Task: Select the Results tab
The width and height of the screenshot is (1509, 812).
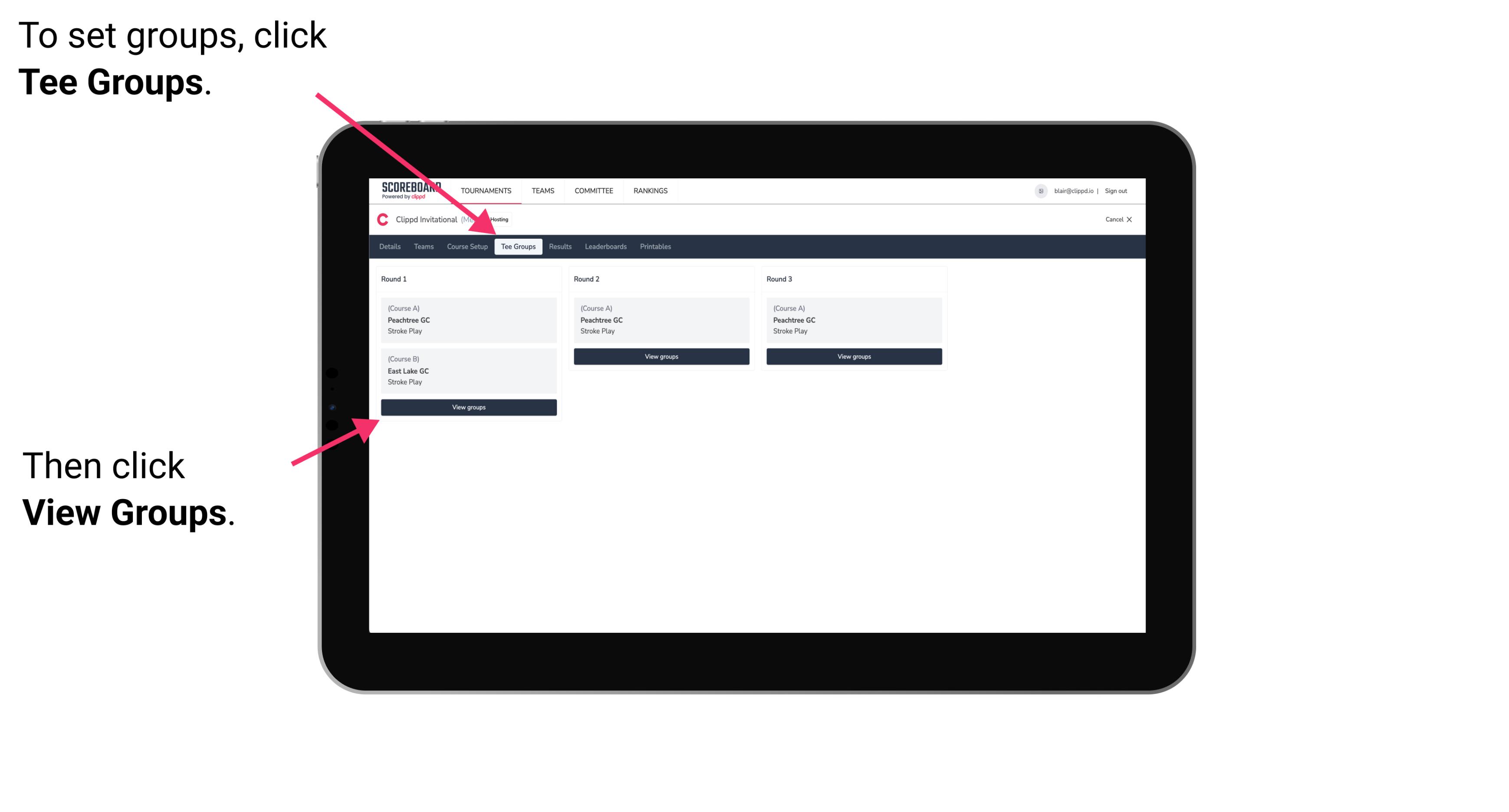Action: pos(558,246)
